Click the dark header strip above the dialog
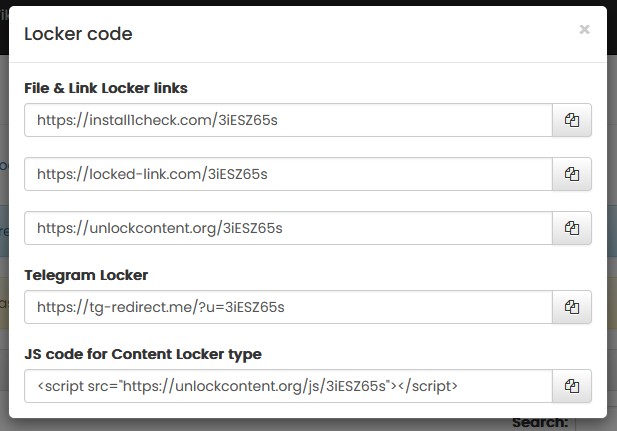 (308, 3)
